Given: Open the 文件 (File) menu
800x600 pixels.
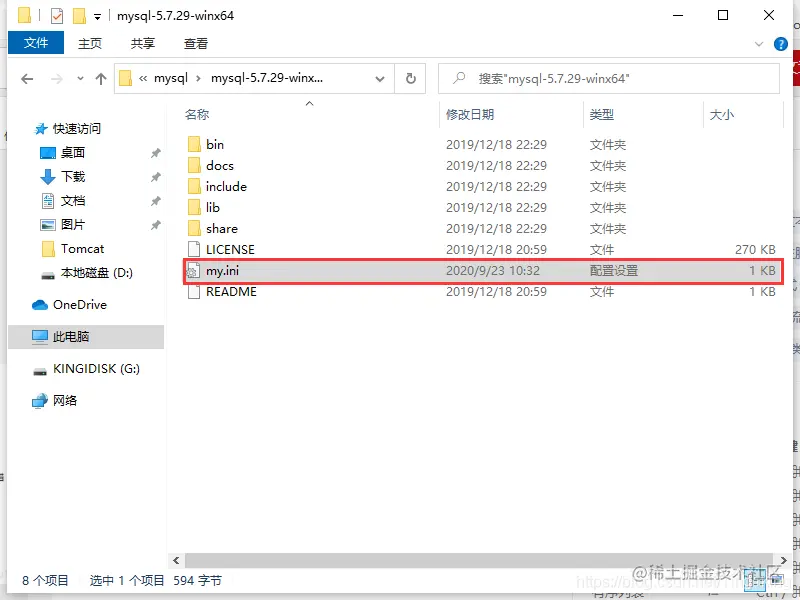Looking at the screenshot, I should click(x=35, y=44).
